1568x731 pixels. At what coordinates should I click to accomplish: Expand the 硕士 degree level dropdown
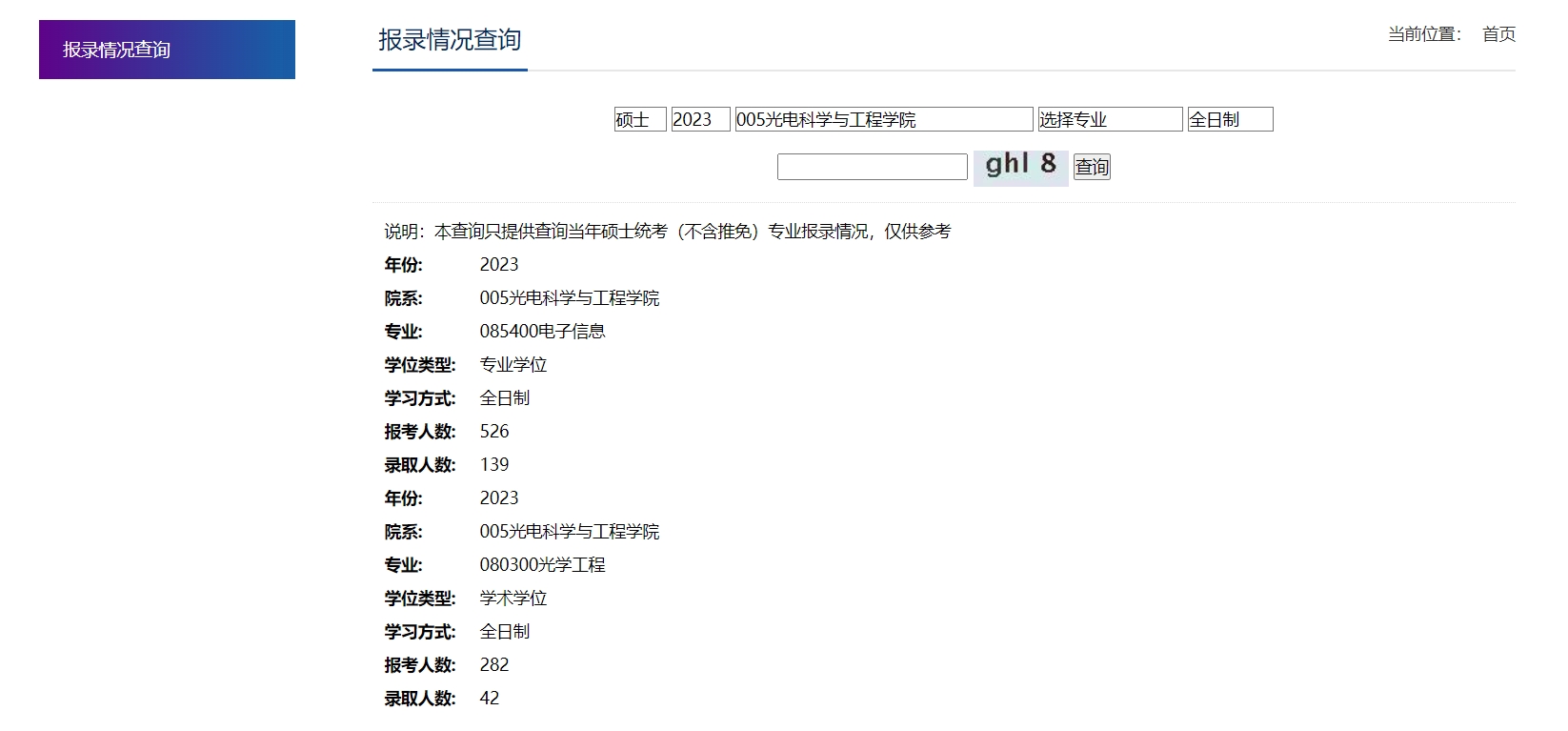click(x=639, y=119)
